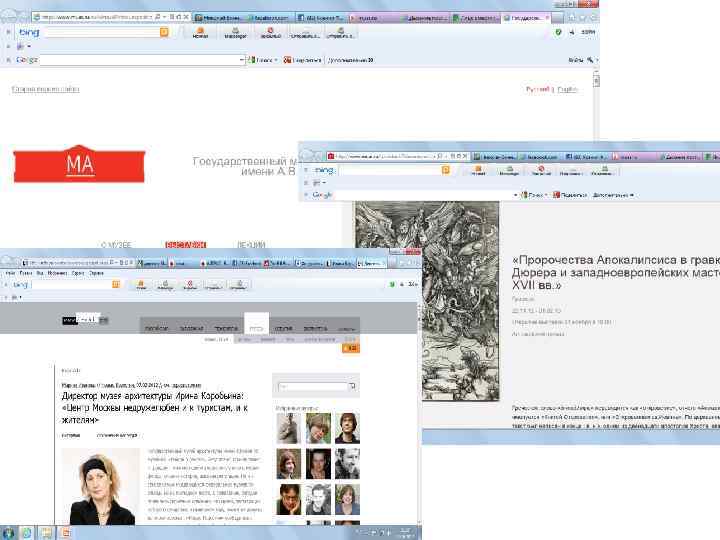This screenshot has width=720, height=540.
Task: Click the search magnifier icon in the sidebar
Action: point(353,386)
